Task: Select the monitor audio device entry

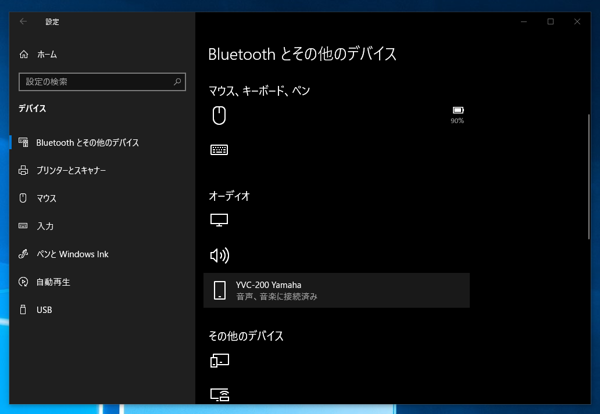Action: tap(337, 220)
